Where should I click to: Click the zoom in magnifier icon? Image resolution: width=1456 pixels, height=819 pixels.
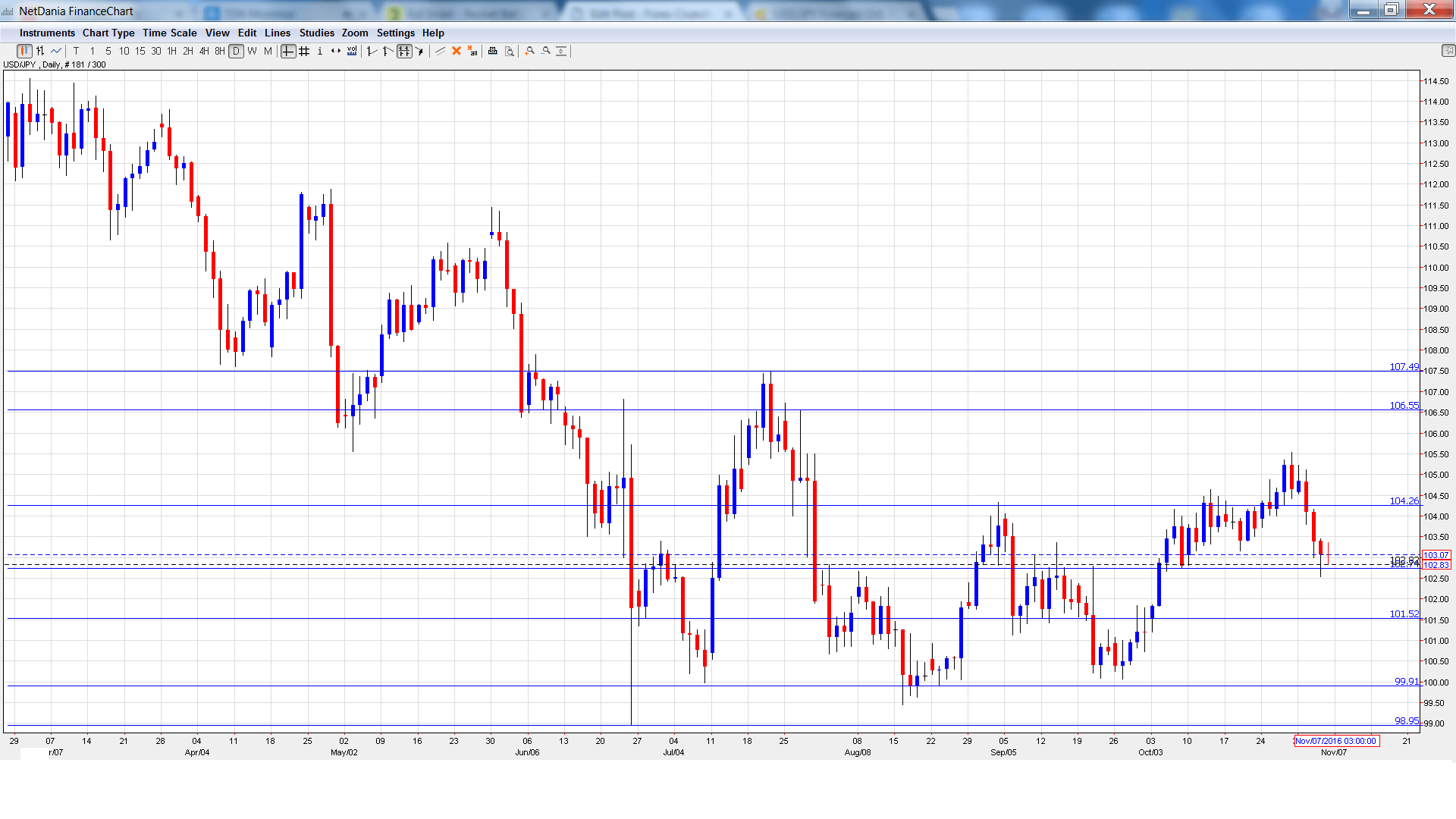[x=530, y=51]
